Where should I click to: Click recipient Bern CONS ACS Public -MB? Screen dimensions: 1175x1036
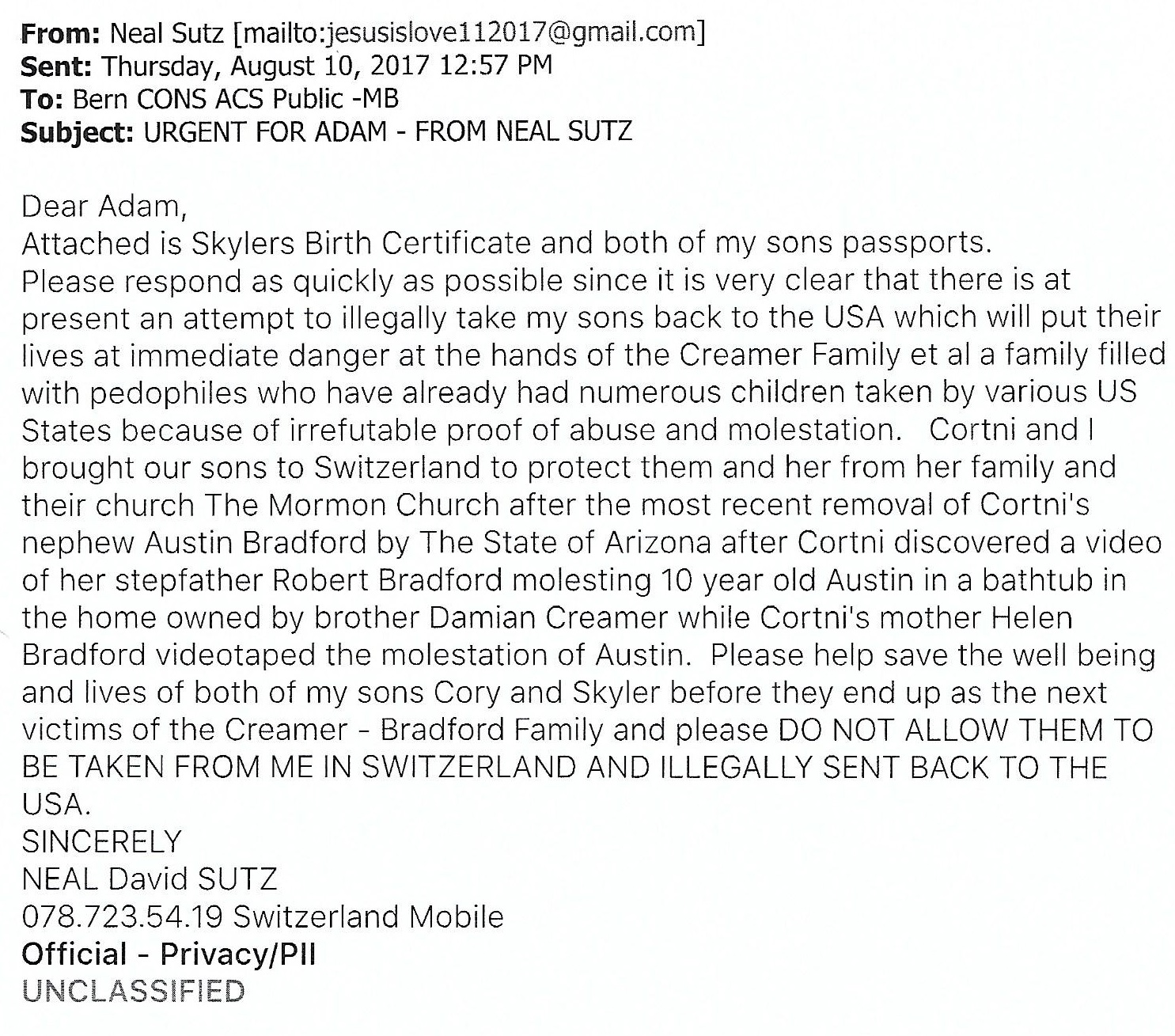(236, 98)
